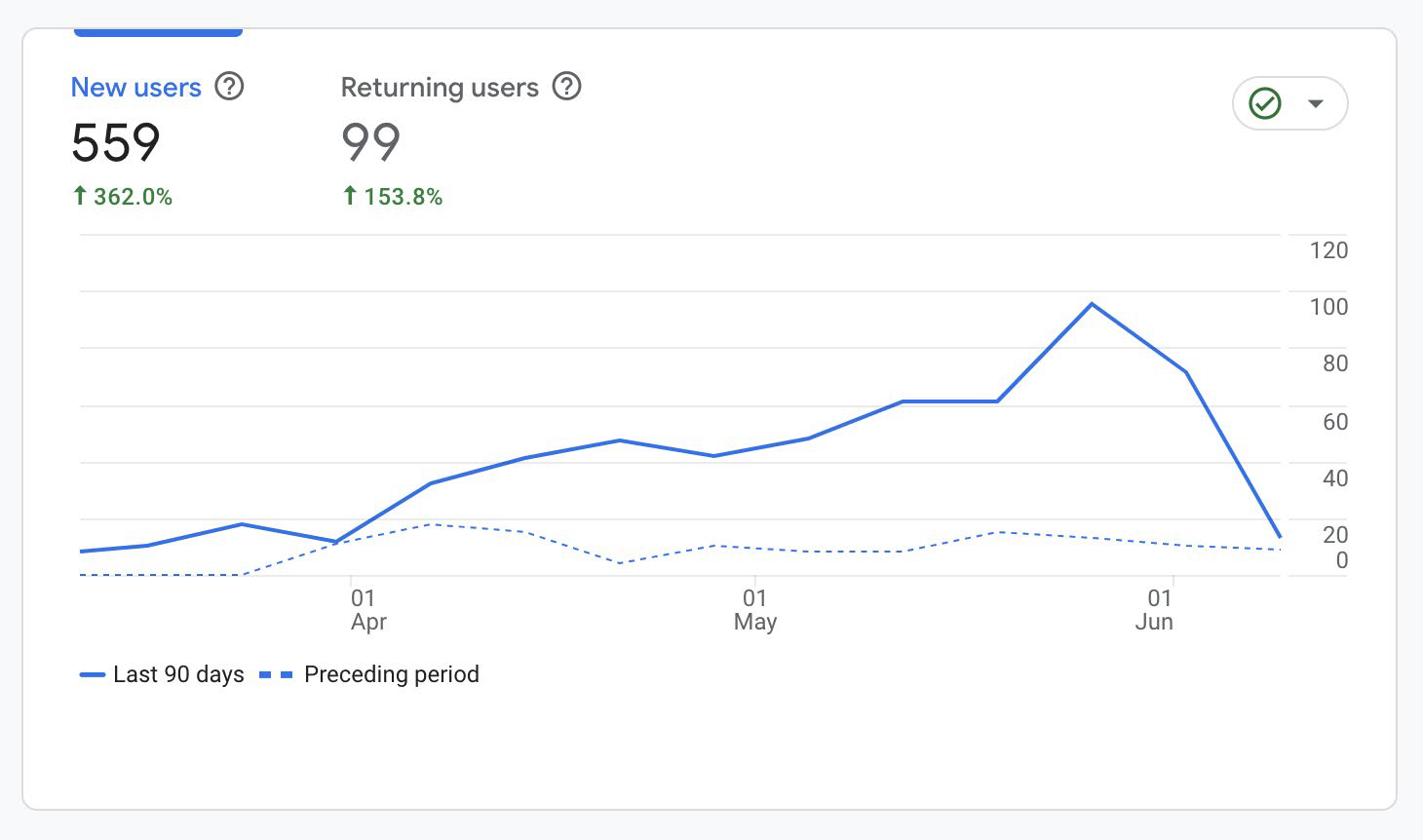Click the 559 new users value
1423x840 pixels.
[x=116, y=143]
